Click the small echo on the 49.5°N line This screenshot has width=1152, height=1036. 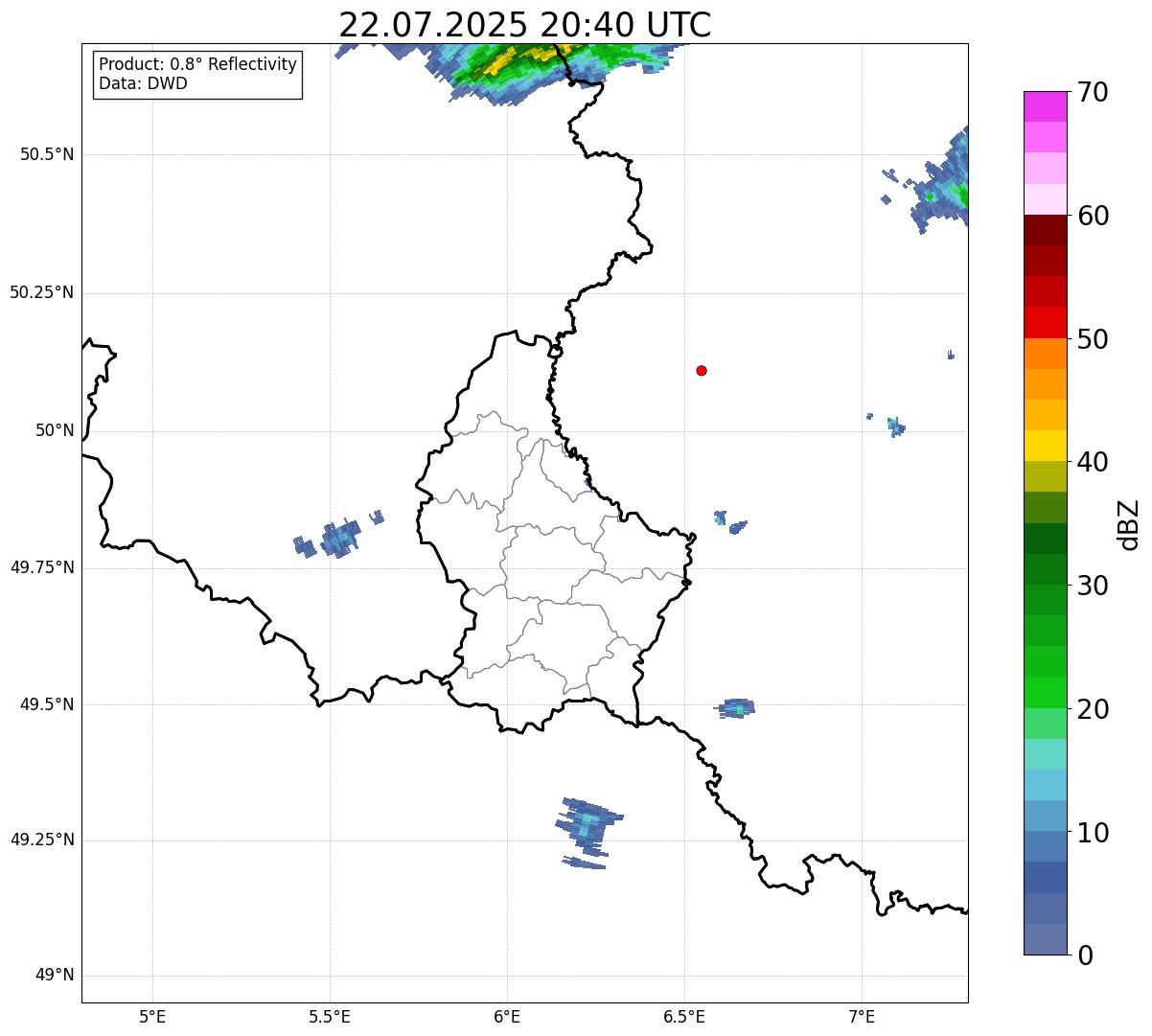click(736, 709)
